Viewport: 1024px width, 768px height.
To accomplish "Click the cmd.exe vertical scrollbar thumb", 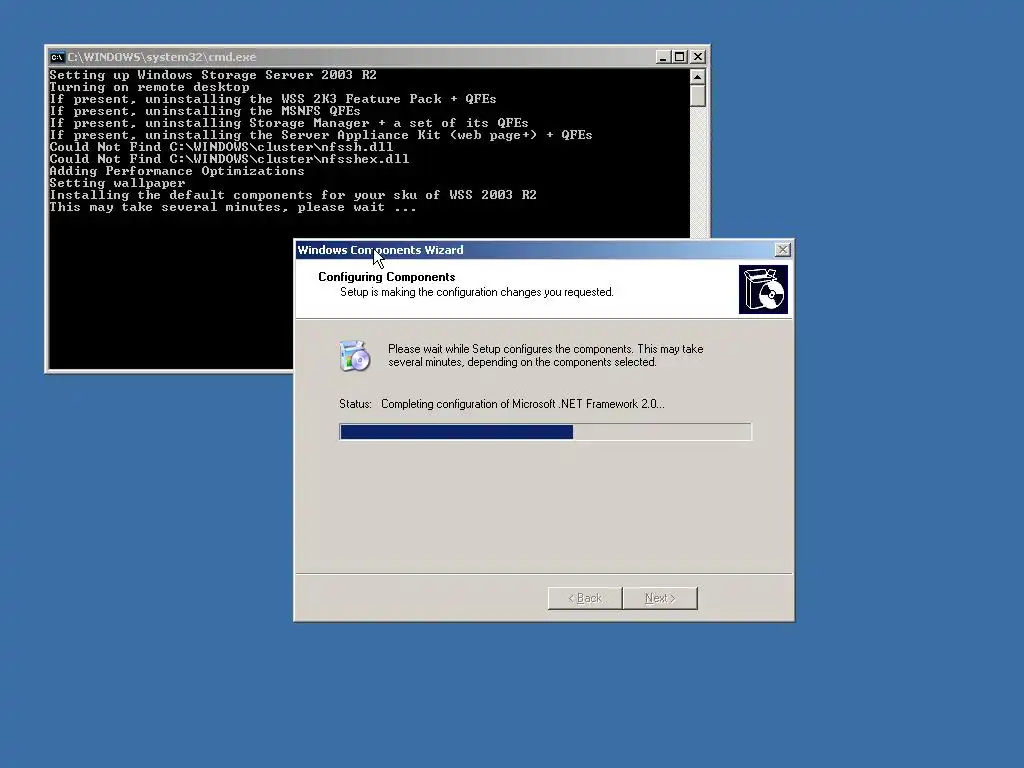I will (x=697, y=96).
